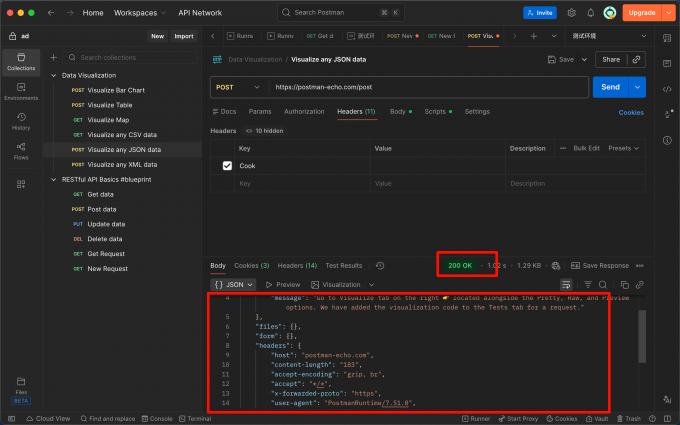680x425 pixels.
Task: Open the Environments sidebar panel
Action: point(21,92)
